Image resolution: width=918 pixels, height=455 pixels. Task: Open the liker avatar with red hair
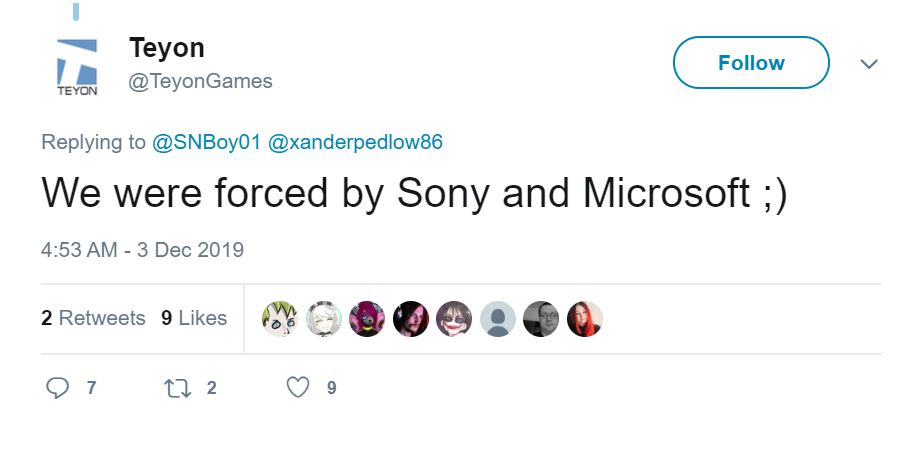point(584,319)
